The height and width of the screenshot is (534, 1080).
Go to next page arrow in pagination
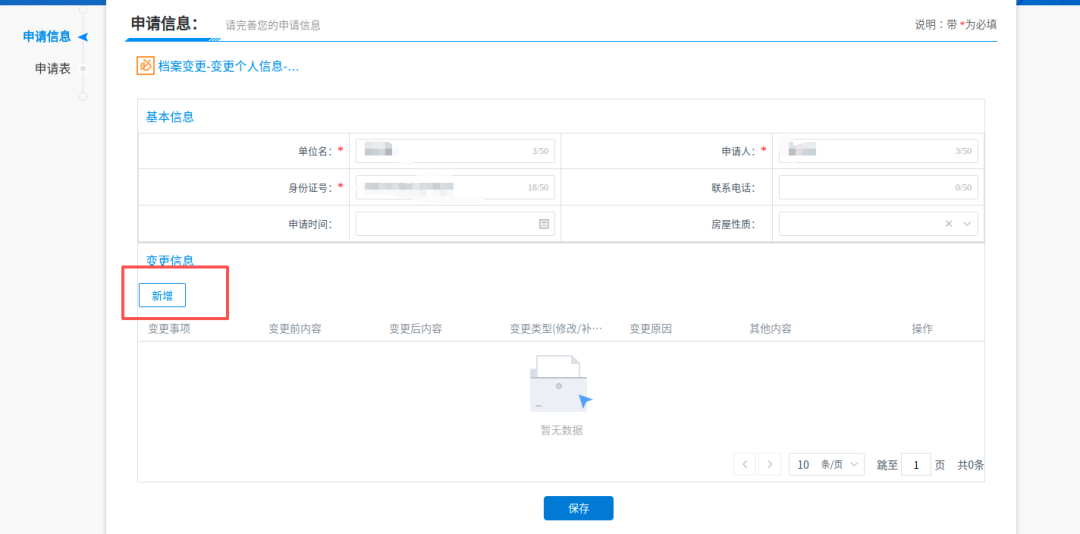pyautogui.click(x=769, y=464)
